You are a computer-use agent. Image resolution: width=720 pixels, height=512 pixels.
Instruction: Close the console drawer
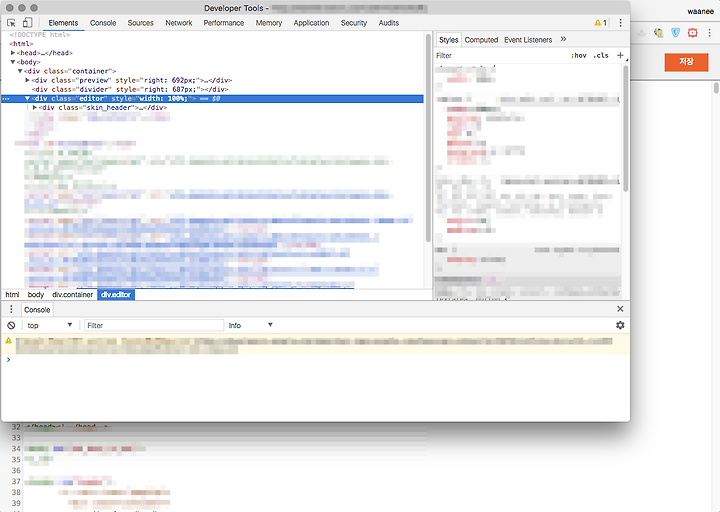click(x=620, y=309)
